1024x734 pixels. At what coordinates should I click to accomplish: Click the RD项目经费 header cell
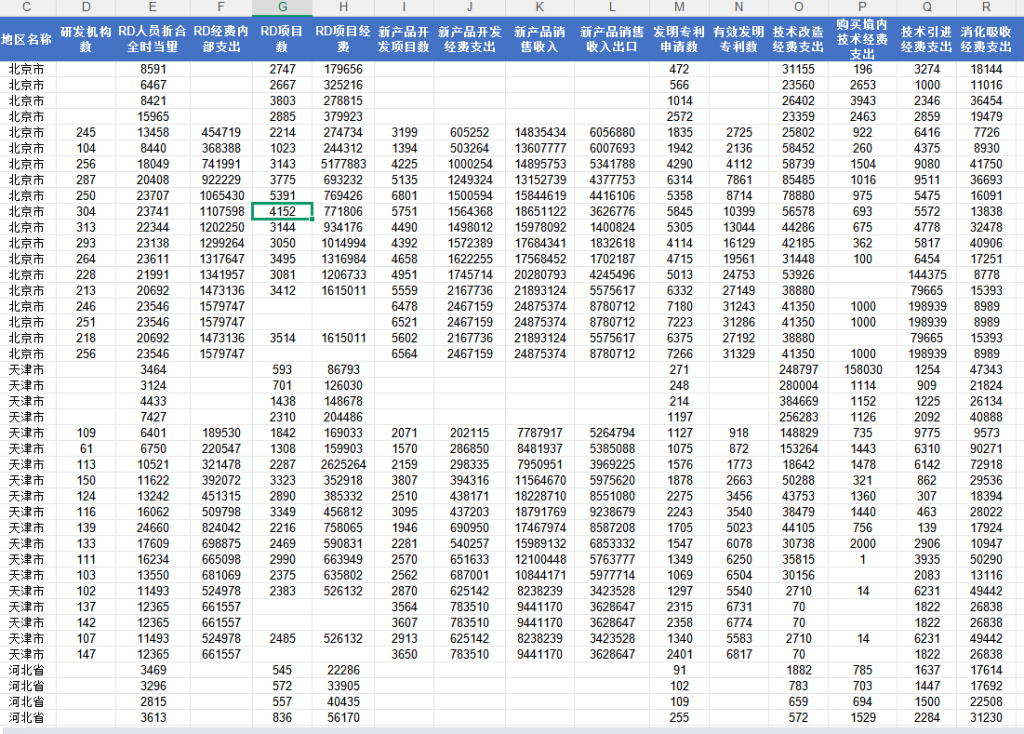pyautogui.click(x=343, y=40)
